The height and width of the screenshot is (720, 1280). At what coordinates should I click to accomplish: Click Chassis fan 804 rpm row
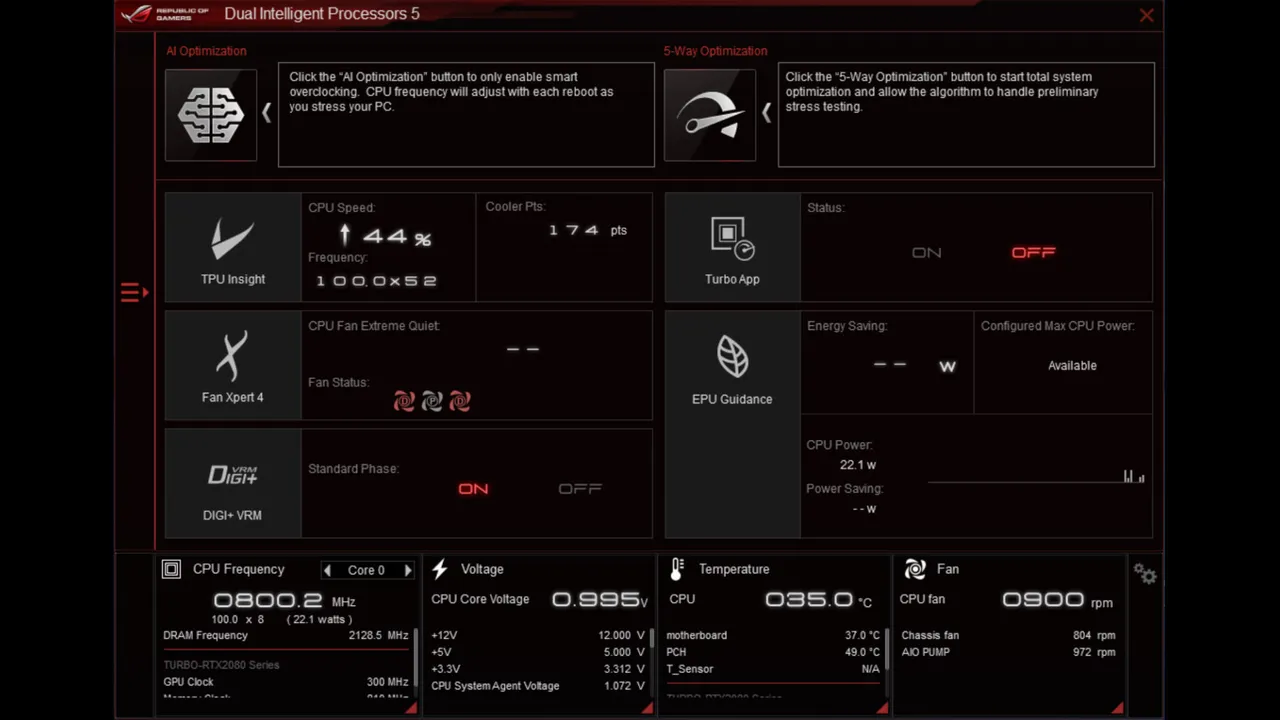1008,635
